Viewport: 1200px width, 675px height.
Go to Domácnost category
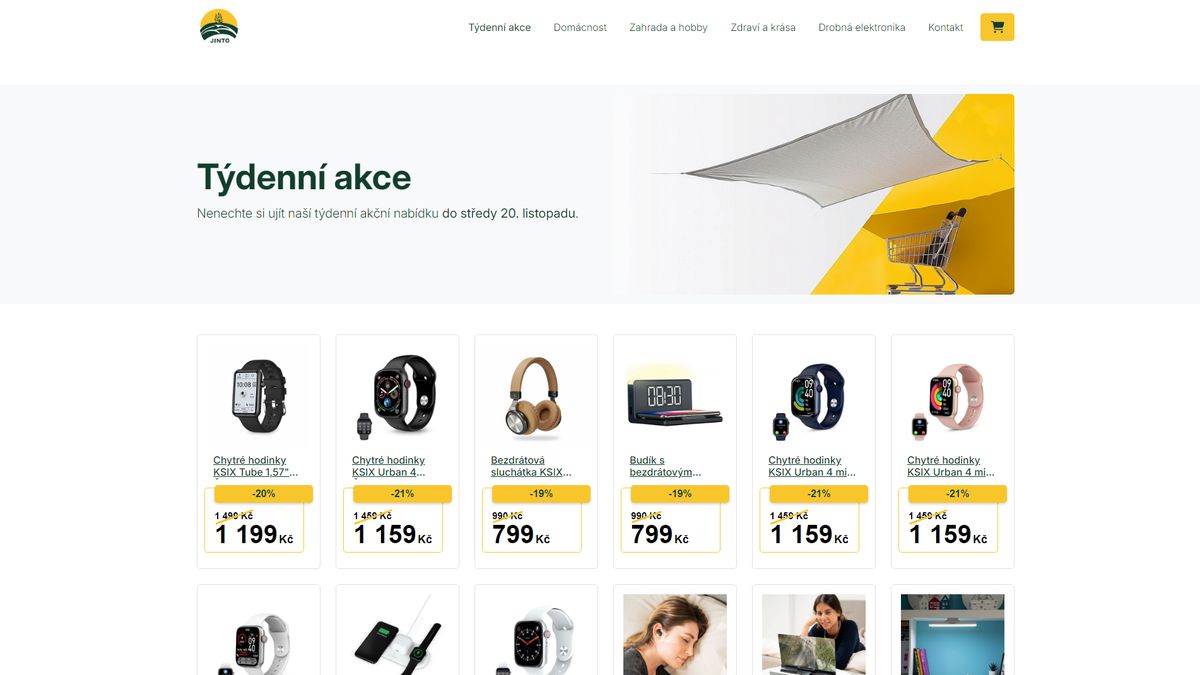pos(580,28)
